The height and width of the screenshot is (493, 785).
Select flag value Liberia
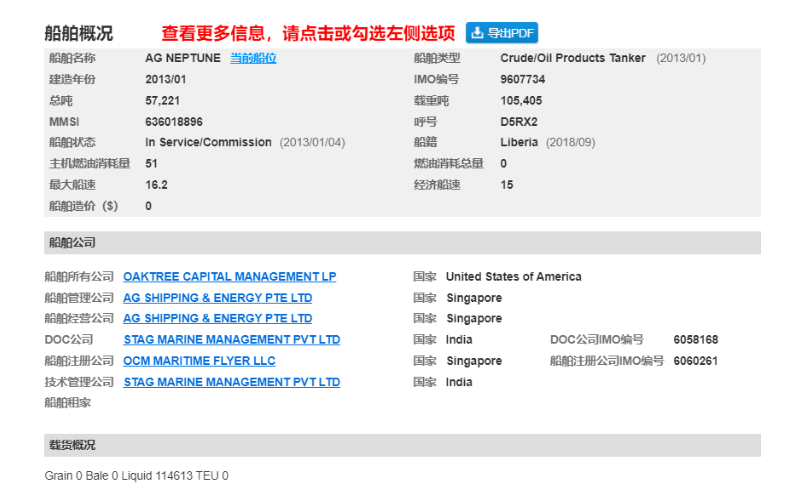click(519, 142)
